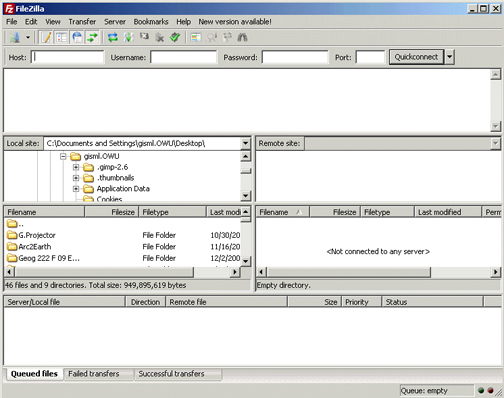Screen dimensions: 504x398
Task: Sort local files by Filename column
Action: coord(44,212)
